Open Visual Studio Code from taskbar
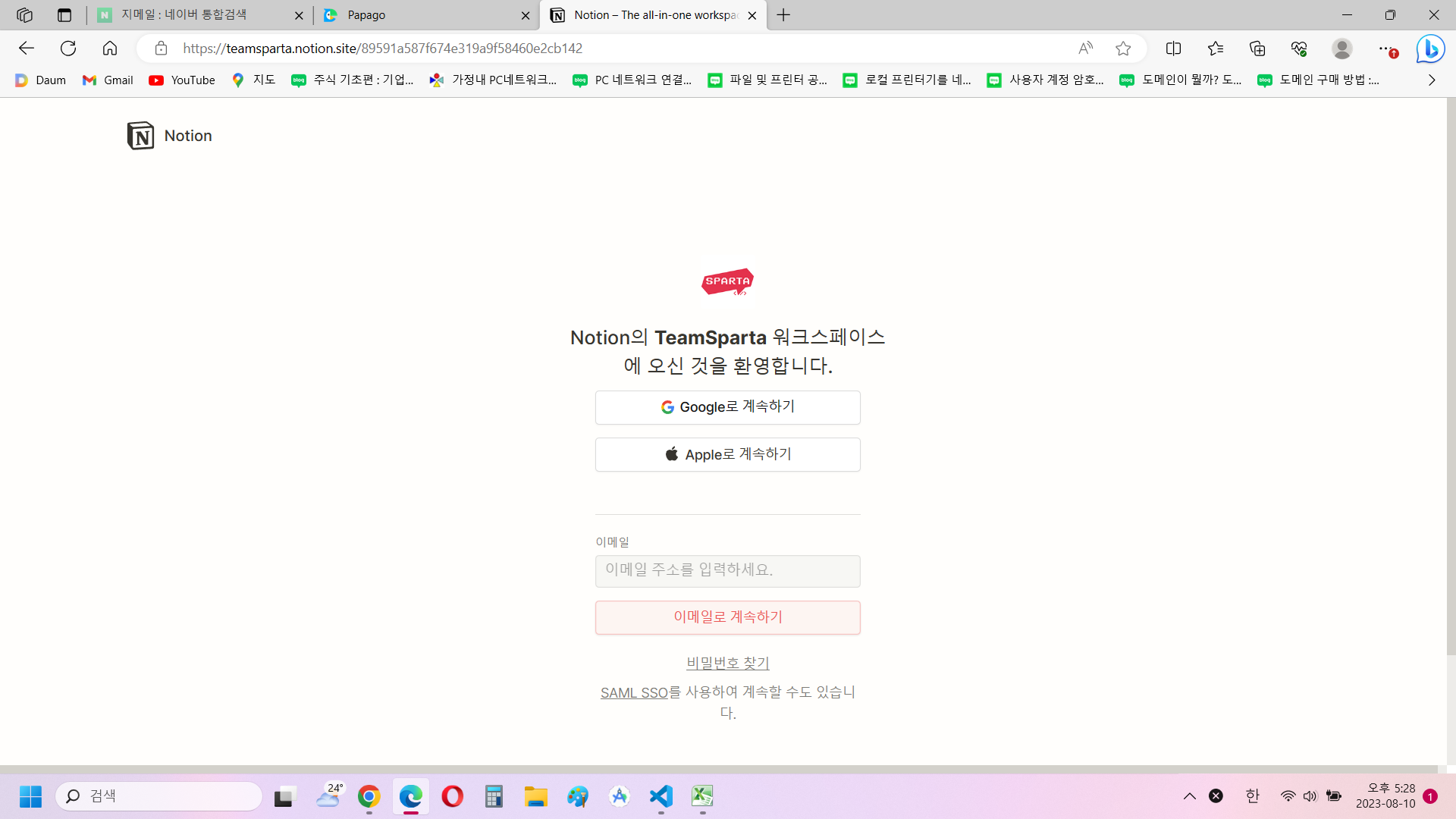The width and height of the screenshot is (1456, 819). point(661,796)
